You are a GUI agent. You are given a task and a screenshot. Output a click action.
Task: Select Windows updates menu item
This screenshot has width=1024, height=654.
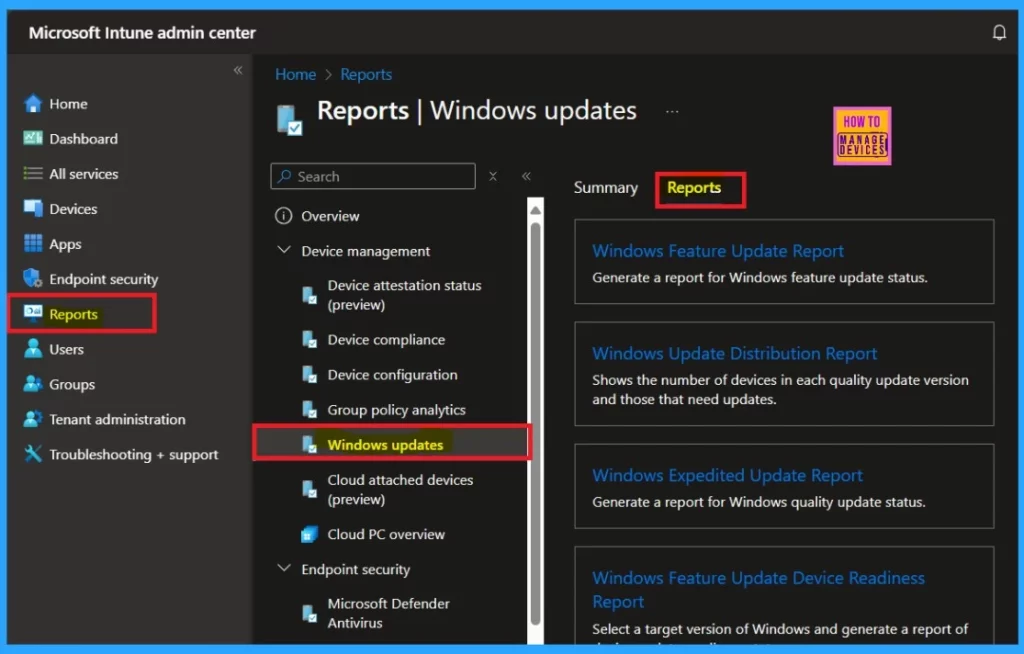click(385, 445)
